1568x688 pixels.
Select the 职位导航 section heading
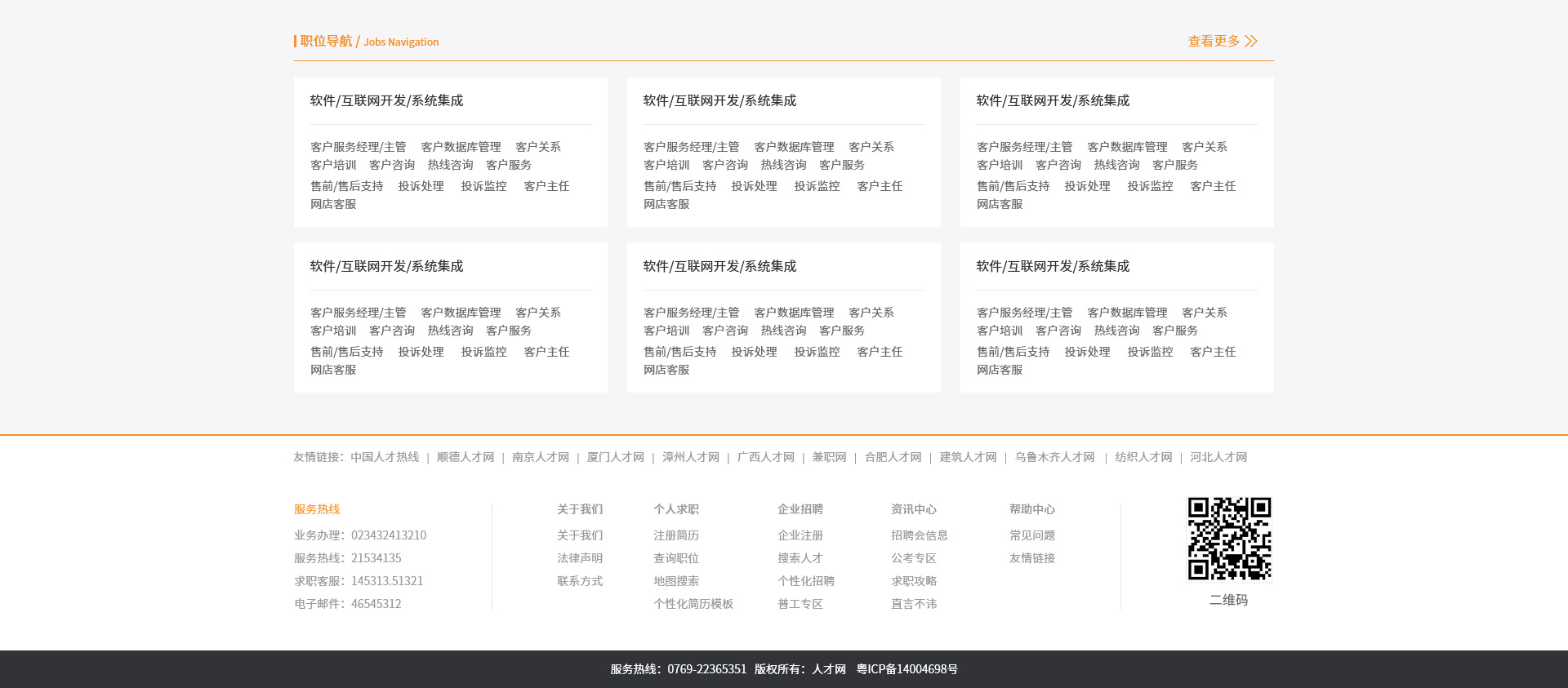327,42
